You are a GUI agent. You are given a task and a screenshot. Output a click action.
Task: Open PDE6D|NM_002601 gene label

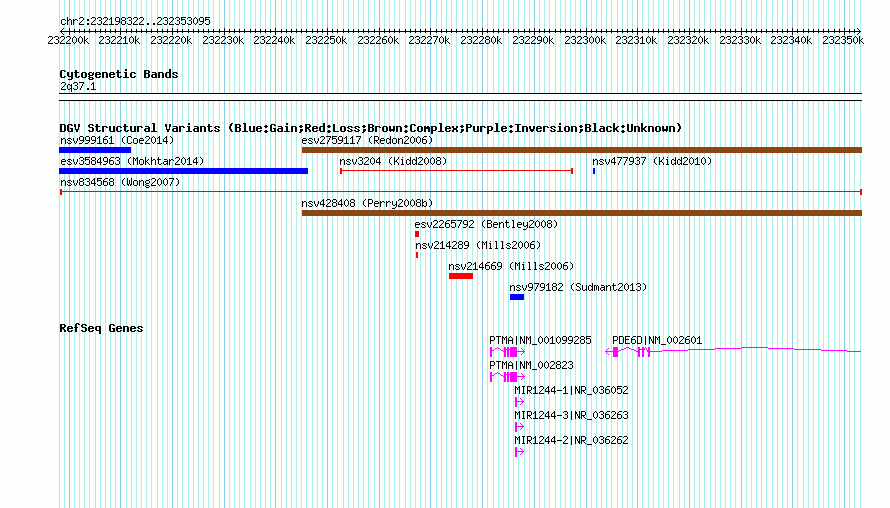pos(657,341)
